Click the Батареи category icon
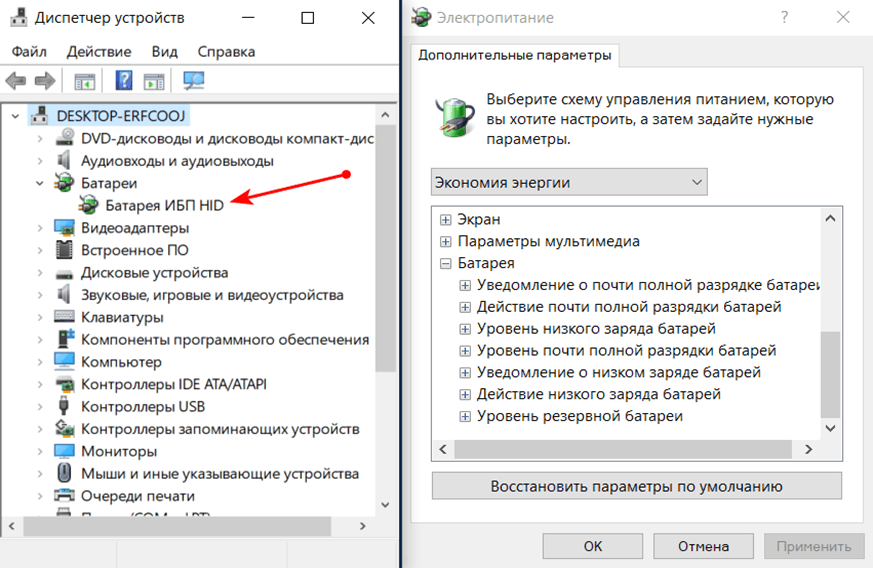Image resolution: width=873 pixels, height=568 pixels. (64, 183)
